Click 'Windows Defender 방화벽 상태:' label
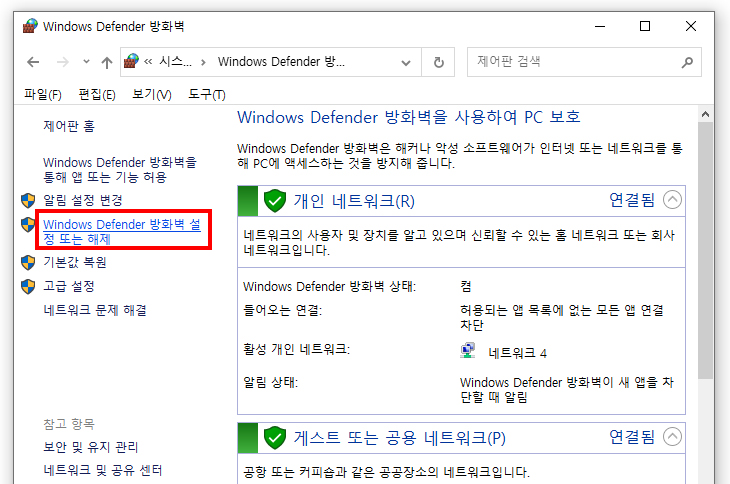 coord(329,287)
